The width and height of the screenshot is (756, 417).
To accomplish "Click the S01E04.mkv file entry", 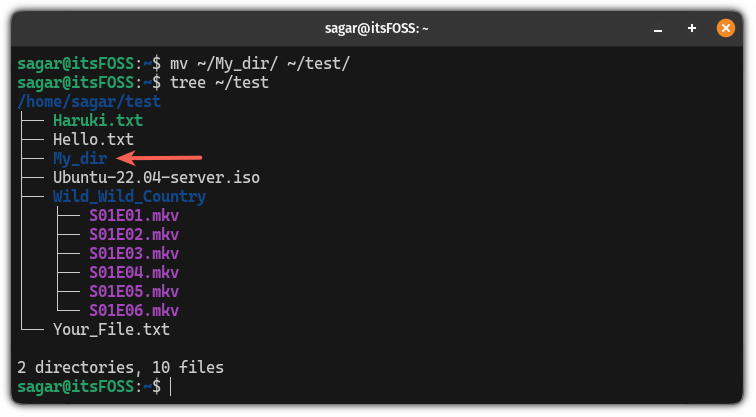I will 133,272.
